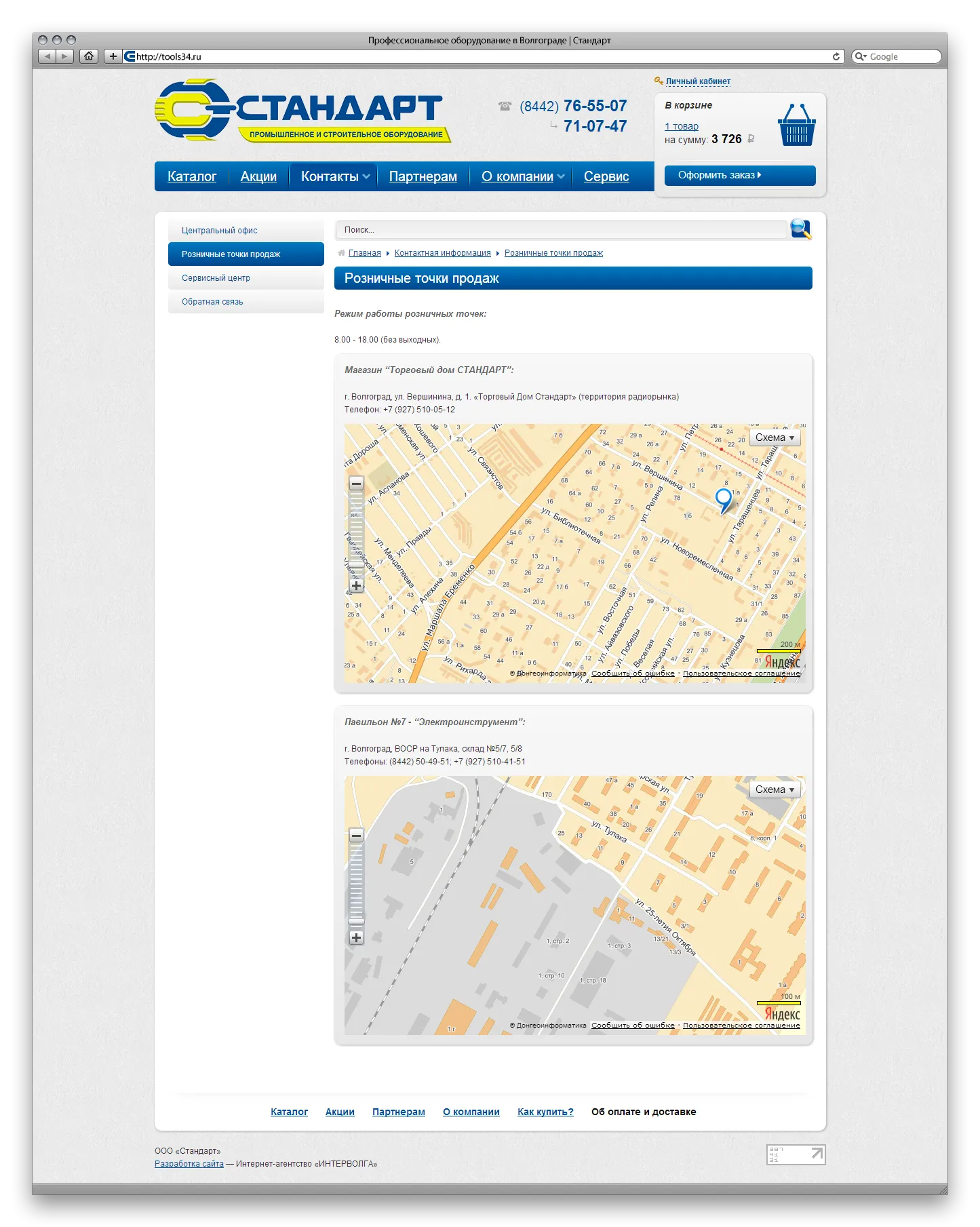The width and height of the screenshot is (980, 1227).
Task: Open footer Как купить? link
Action: pyautogui.click(x=545, y=1112)
